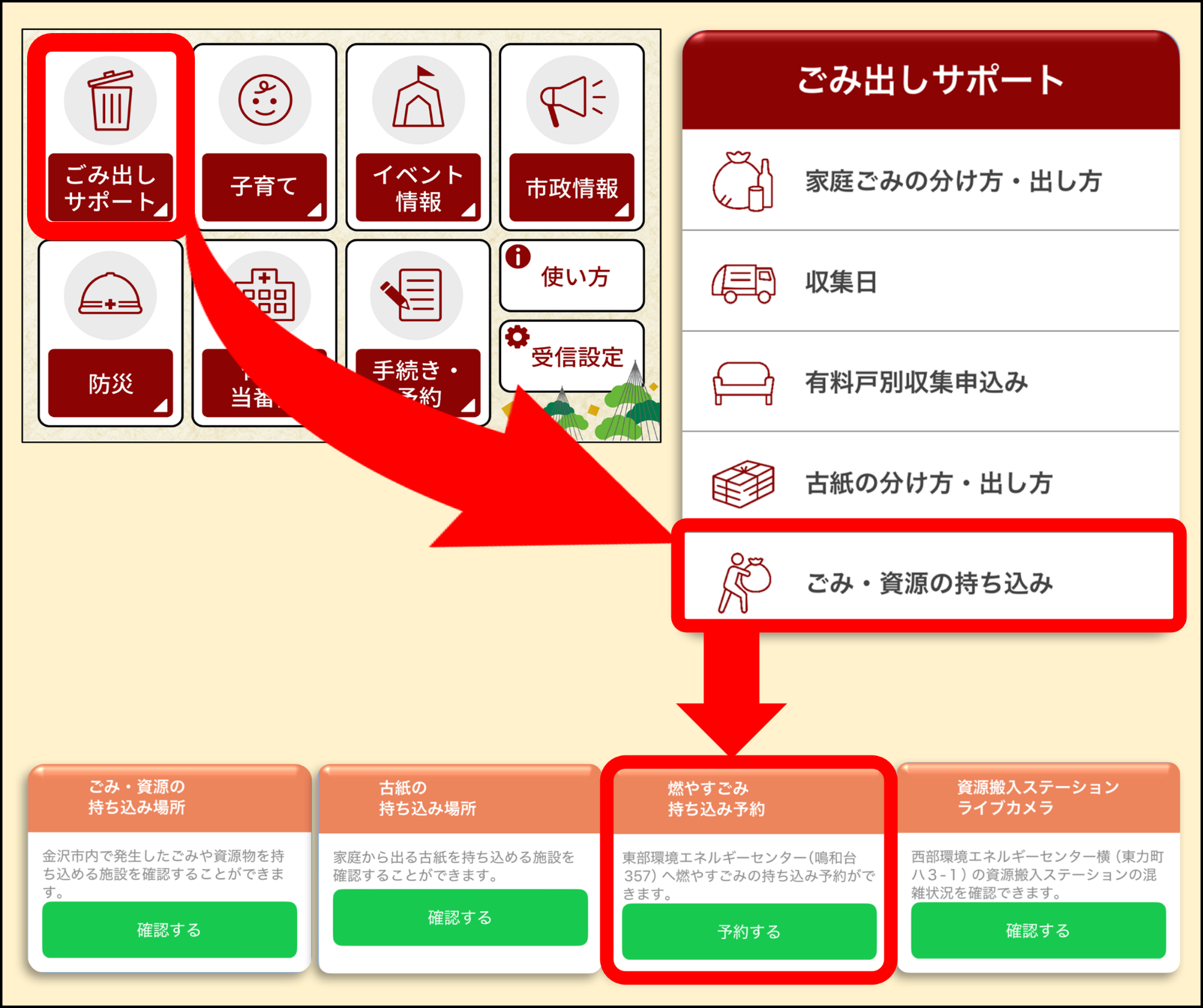1203x1008 pixels.
Task: Tap the sofa icon for 有料戸別収集申込み
Action: [743, 383]
